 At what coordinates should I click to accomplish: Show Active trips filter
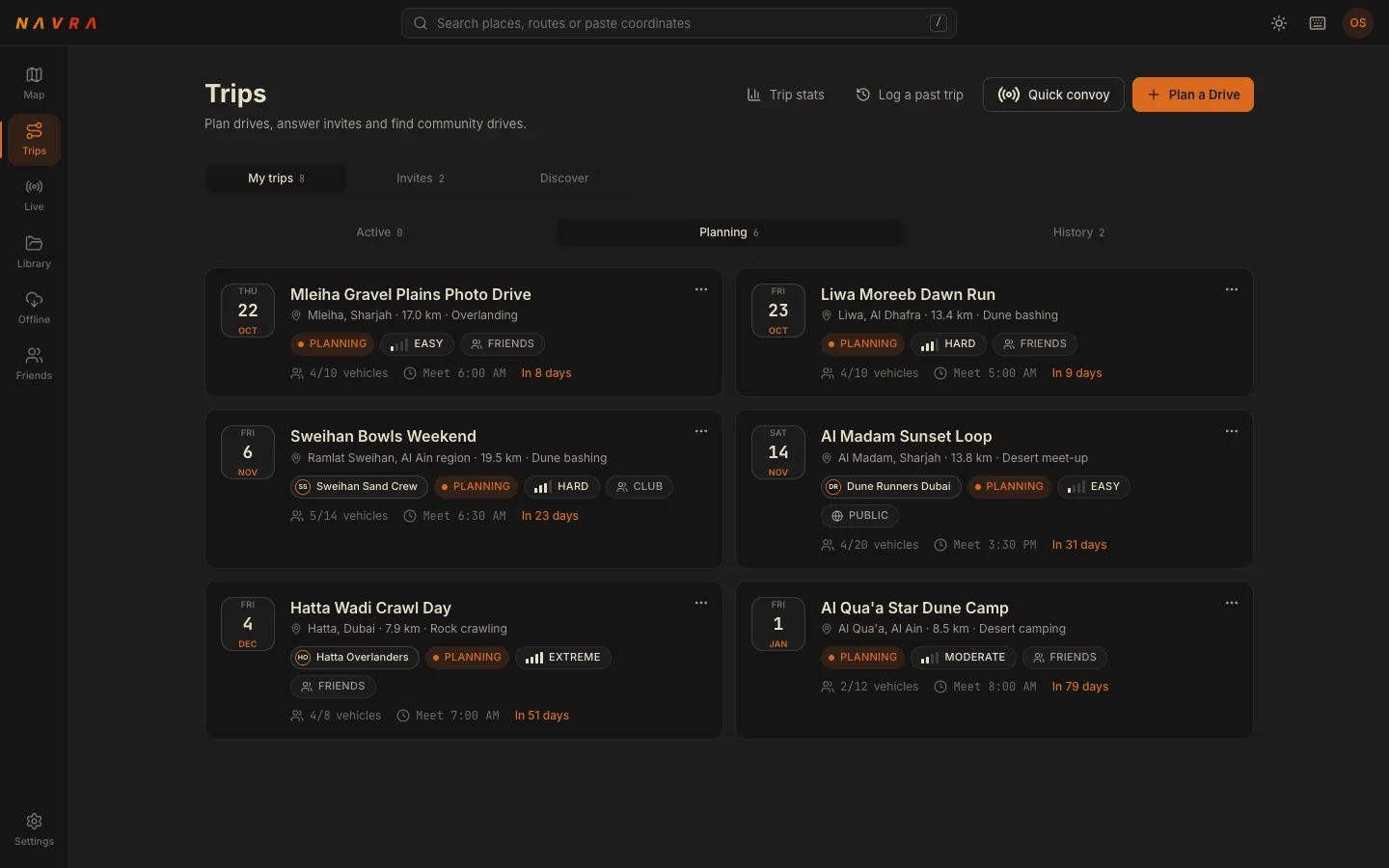pos(380,232)
